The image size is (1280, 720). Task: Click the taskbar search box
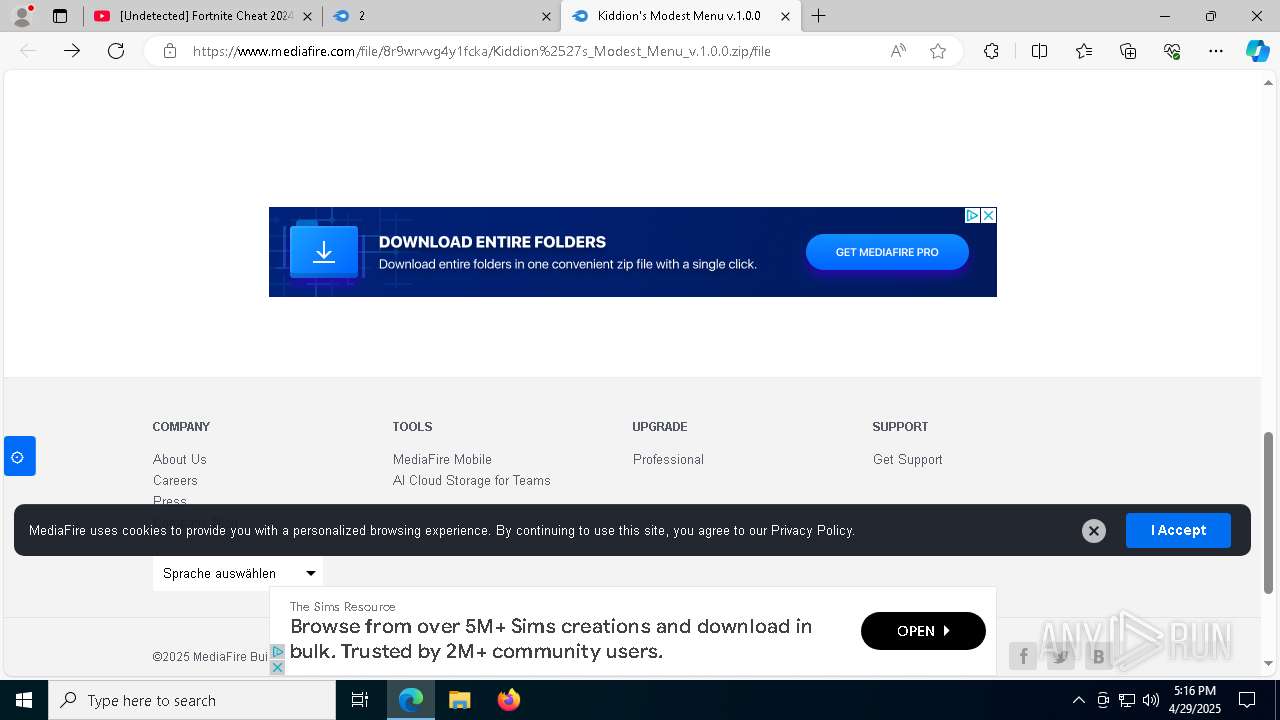[x=192, y=700]
